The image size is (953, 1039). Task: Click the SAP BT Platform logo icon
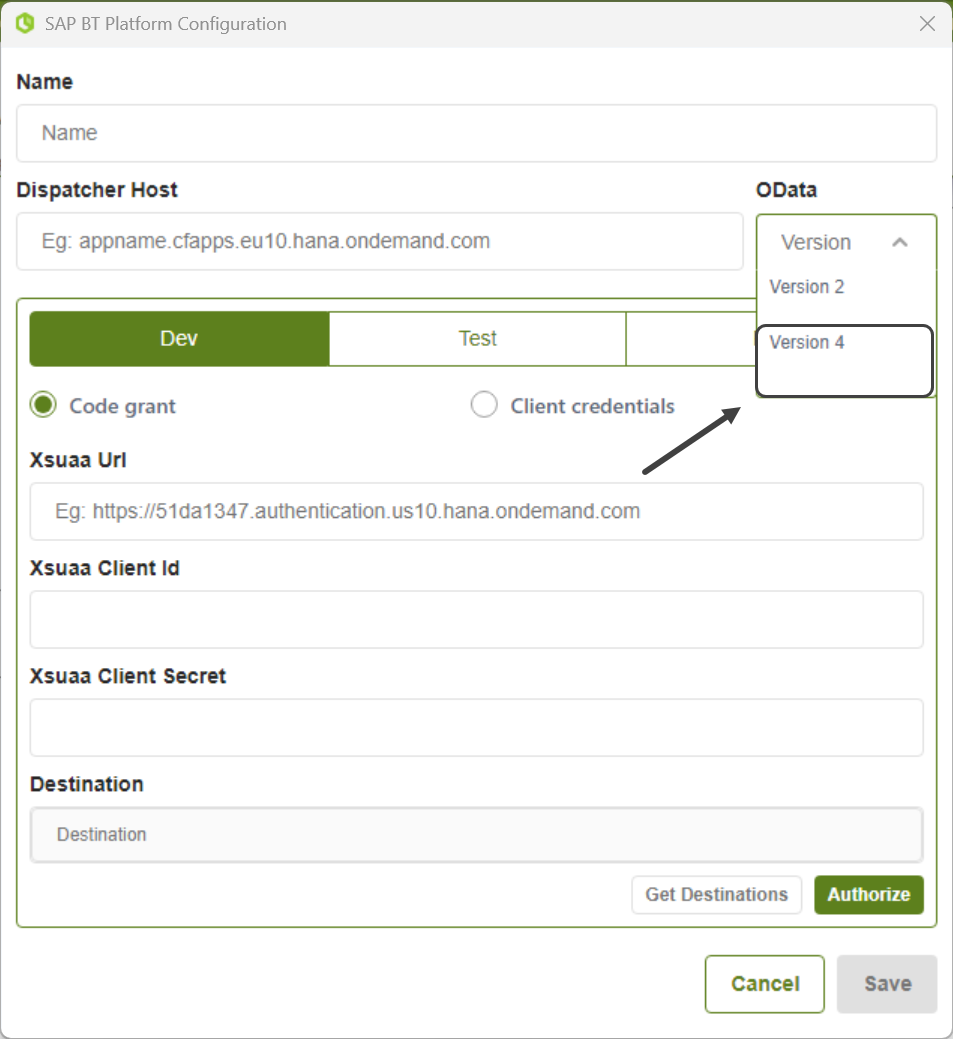tap(26, 24)
